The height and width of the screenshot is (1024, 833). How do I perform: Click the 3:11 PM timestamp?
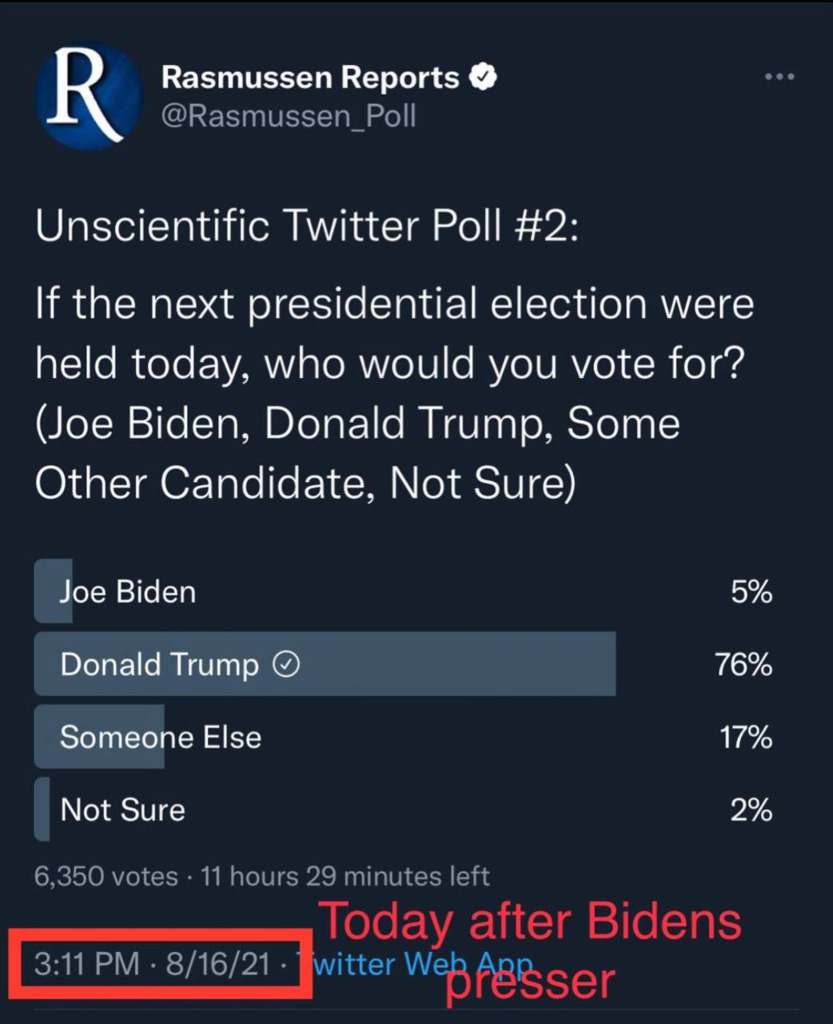pyautogui.click(x=86, y=965)
